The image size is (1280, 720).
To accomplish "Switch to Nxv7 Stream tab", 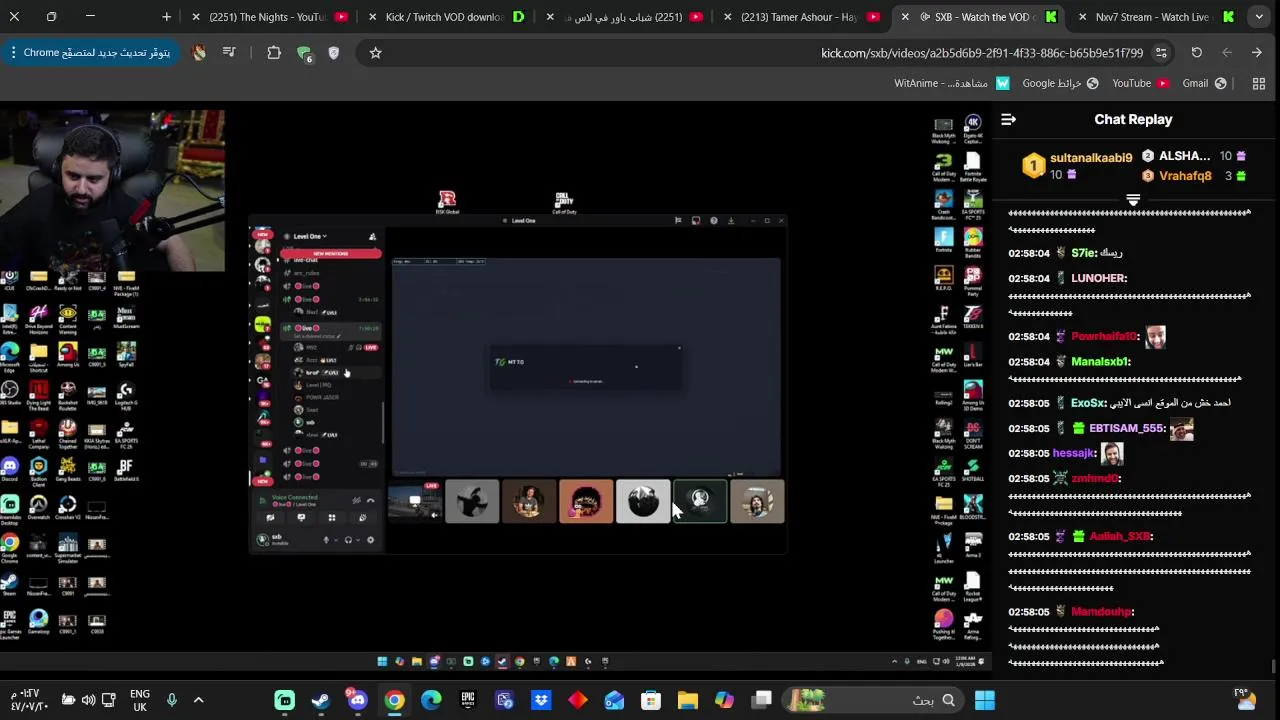I will 1152,17.
